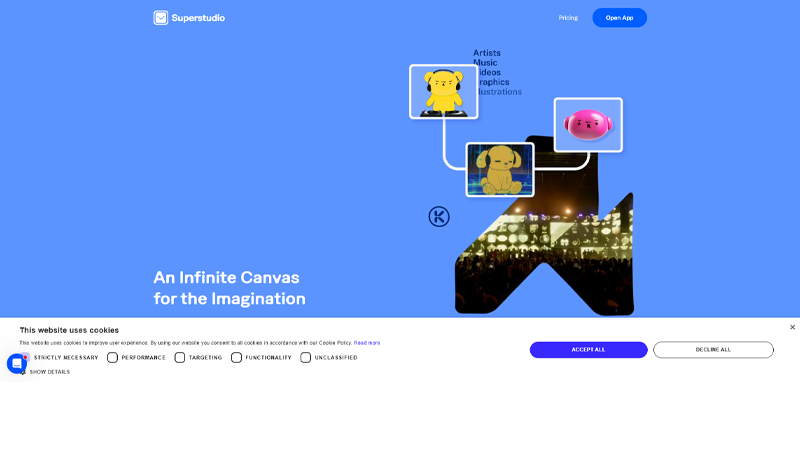The image size is (800, 450).
Task: Select the sleeping yellow dog thumbnail
Action: [x=500, y=169]
